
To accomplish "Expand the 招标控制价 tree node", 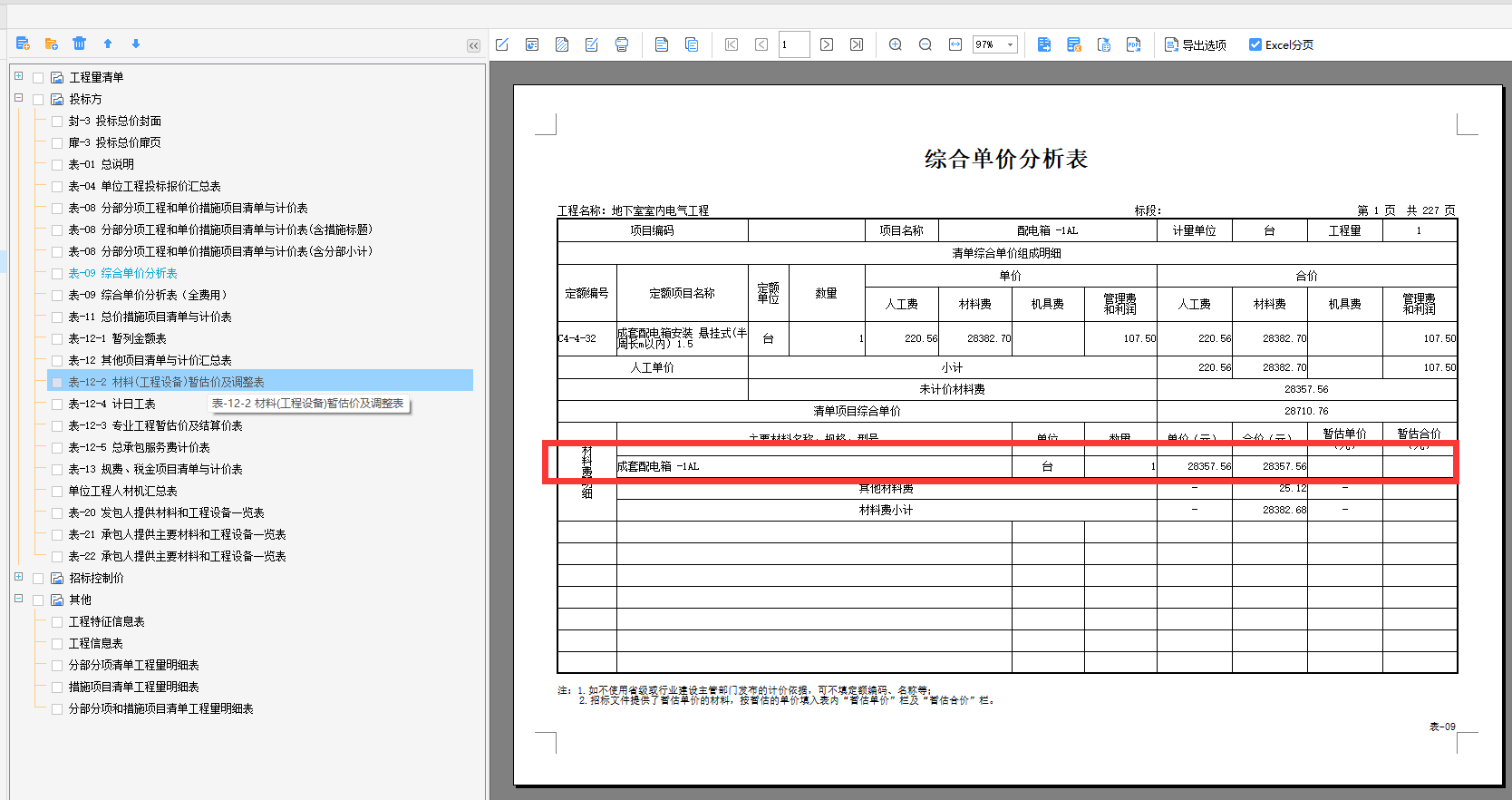I will pos(18,577).
